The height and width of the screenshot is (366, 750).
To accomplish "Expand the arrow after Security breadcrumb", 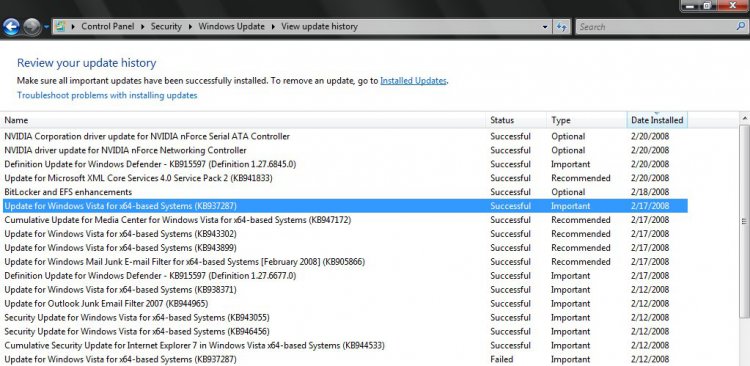I will [x=190, y=27].
